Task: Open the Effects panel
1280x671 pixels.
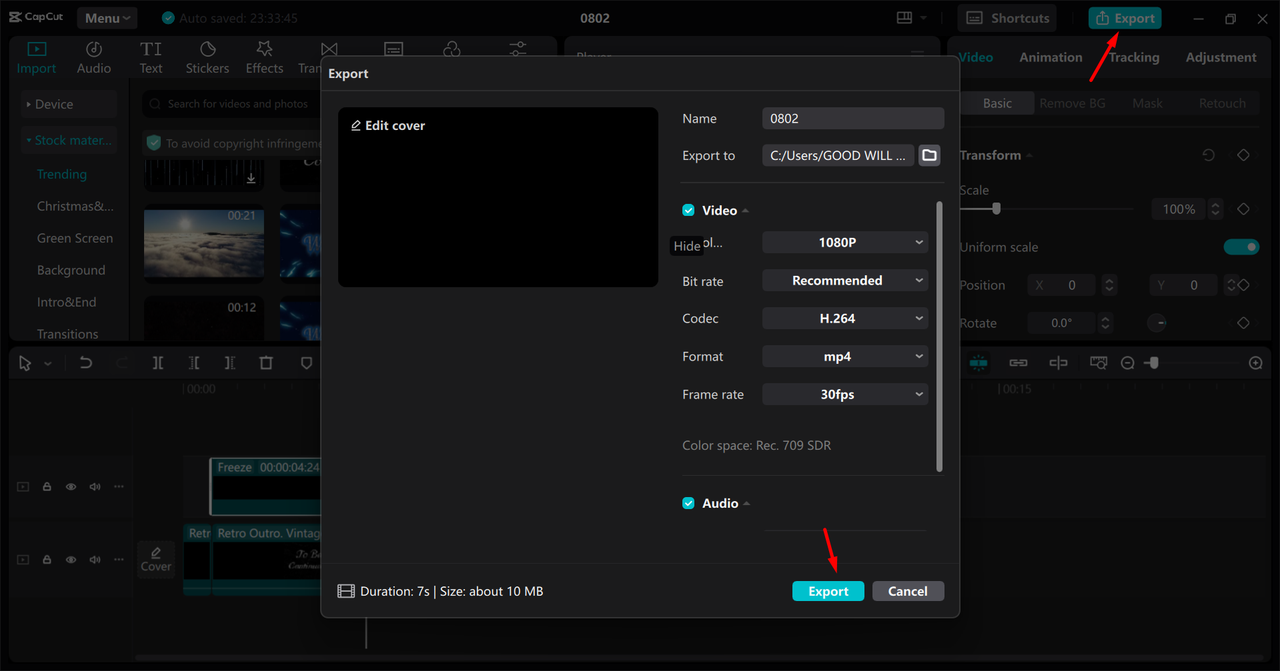Action: pos(264,58)
